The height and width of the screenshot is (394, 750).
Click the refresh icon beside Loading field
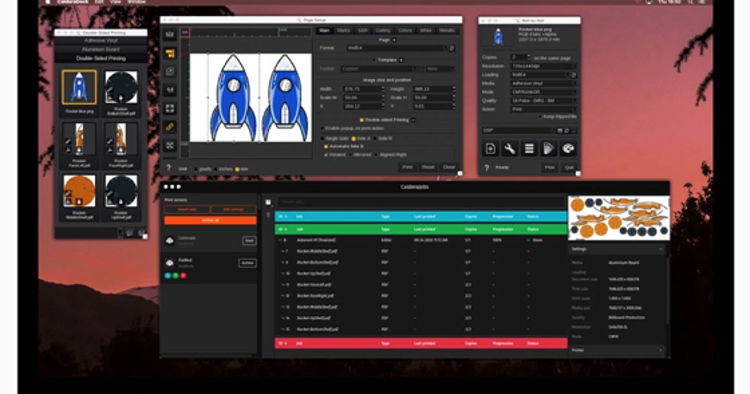coord(574,75)
